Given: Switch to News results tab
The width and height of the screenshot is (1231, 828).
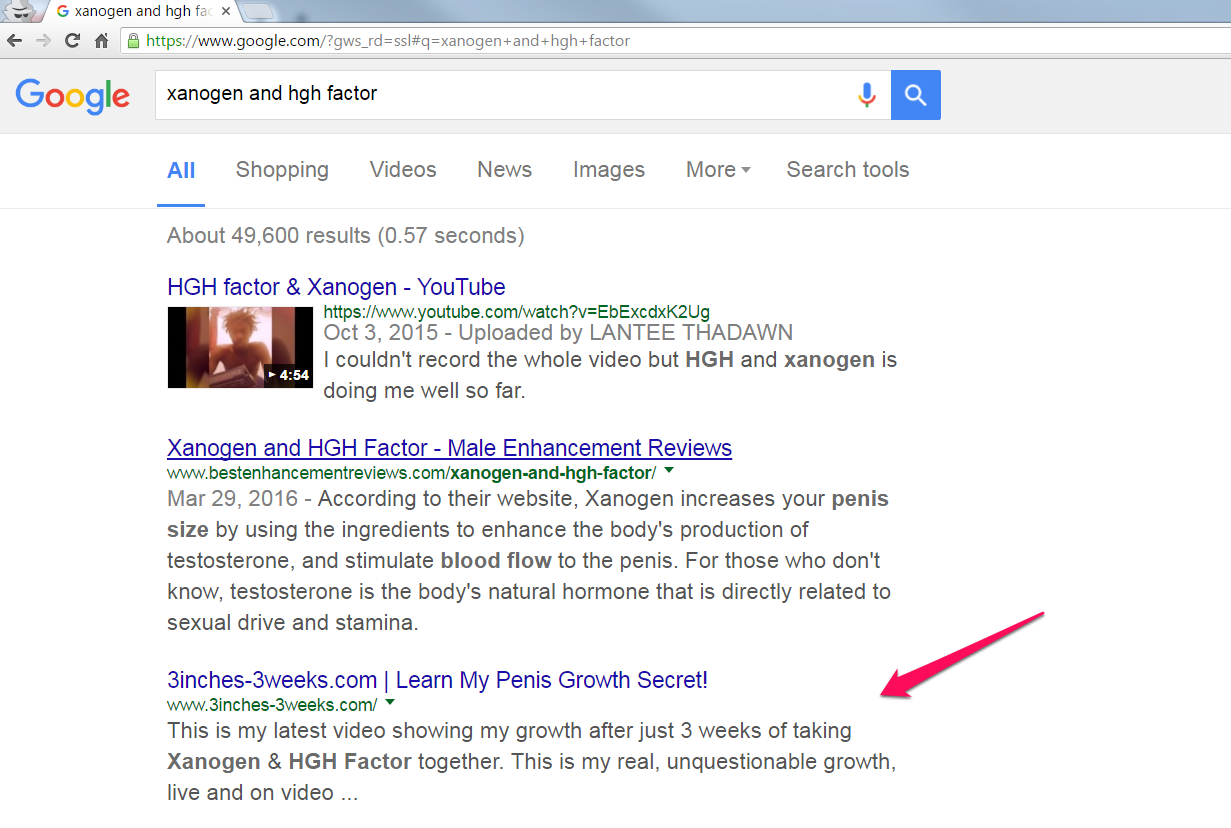Looking at the screenshot, I should pyautogui.click(x=504, y=170).
